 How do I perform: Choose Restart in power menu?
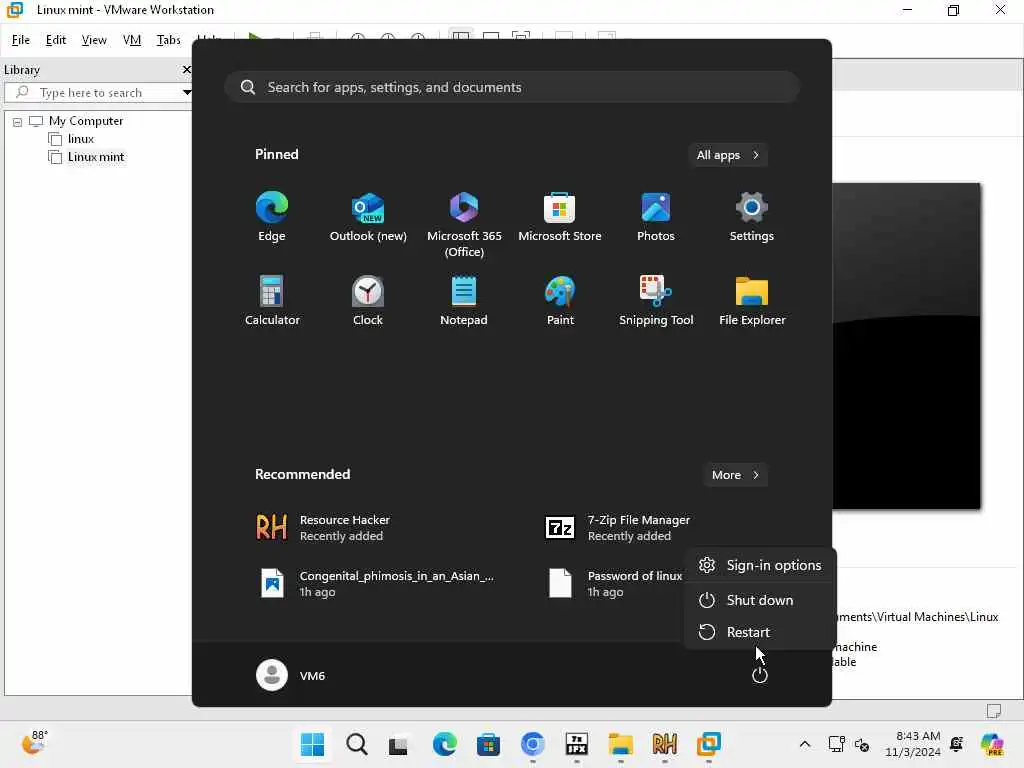pos(760,632)
